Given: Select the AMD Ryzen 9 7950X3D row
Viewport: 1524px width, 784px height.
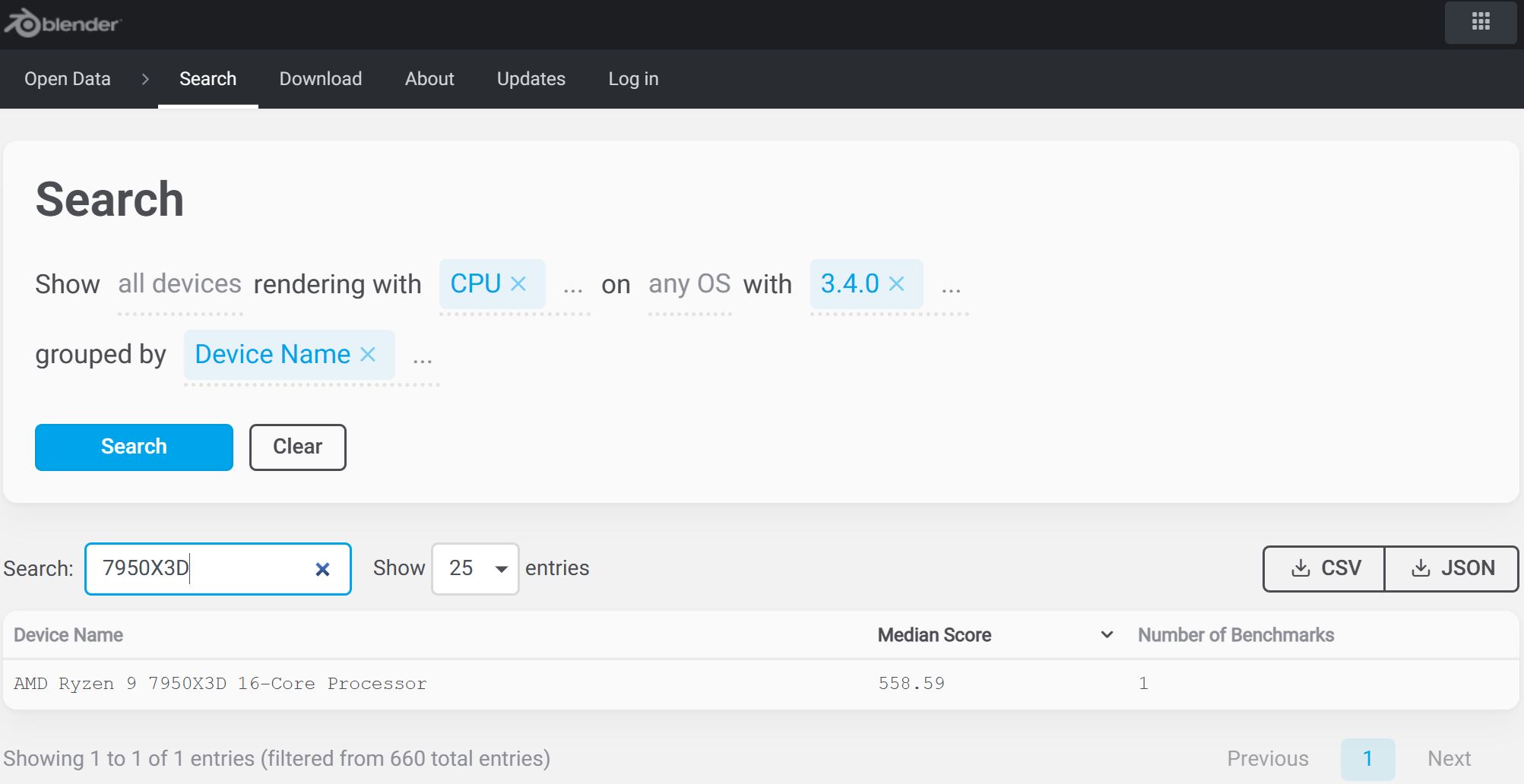Looking at the screenshot, I should coord(761,684).
